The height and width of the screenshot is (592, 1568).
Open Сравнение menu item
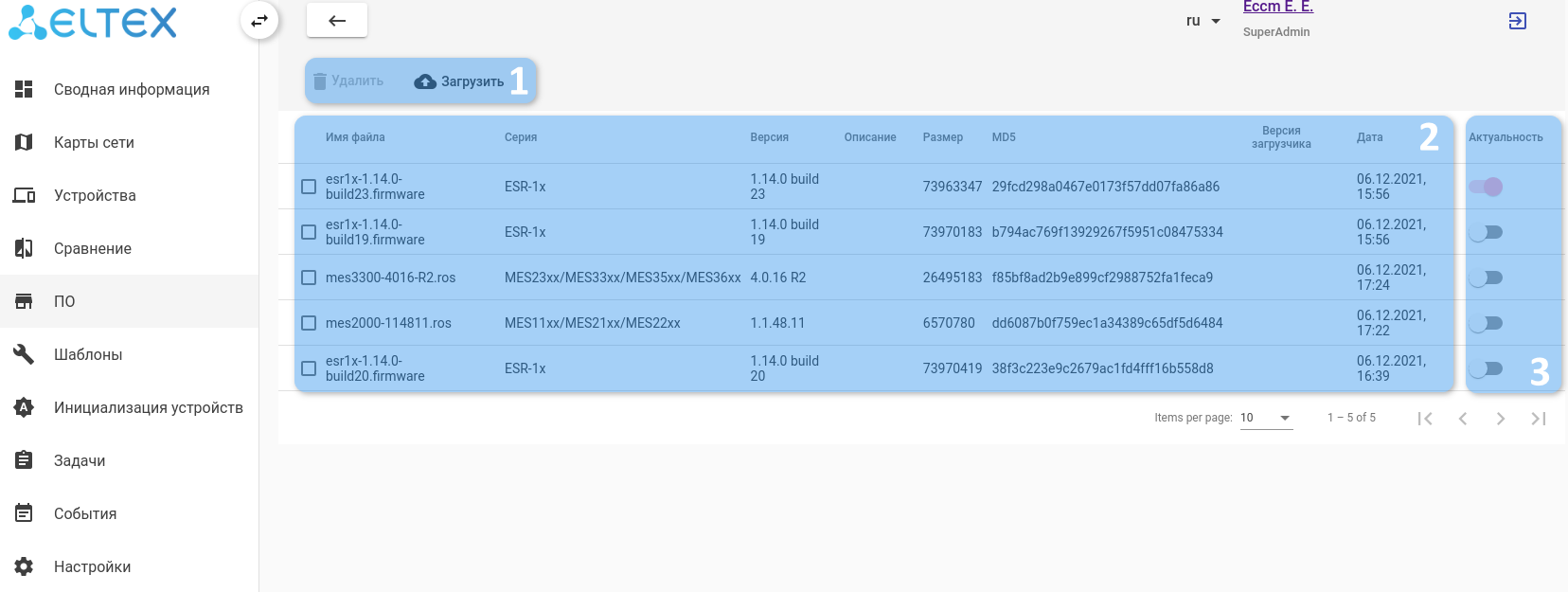(130, 248)
